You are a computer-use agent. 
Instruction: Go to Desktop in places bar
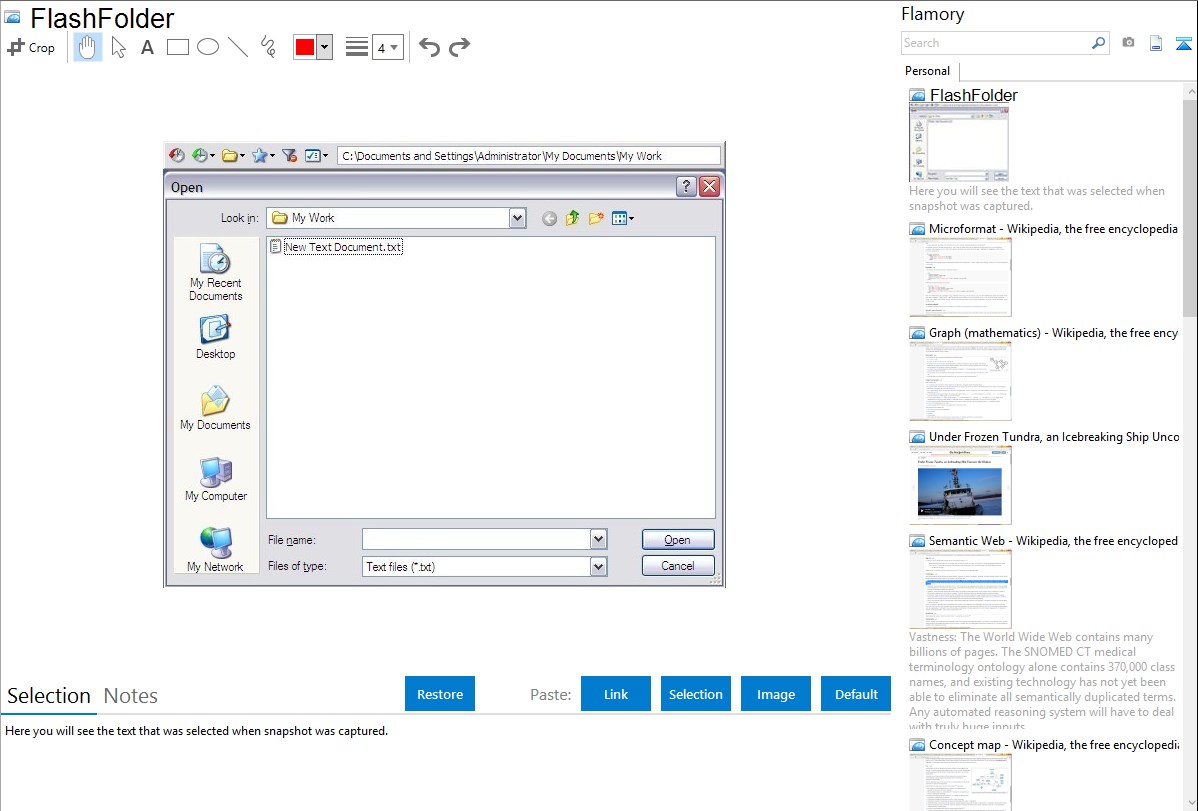click(215, 338)
